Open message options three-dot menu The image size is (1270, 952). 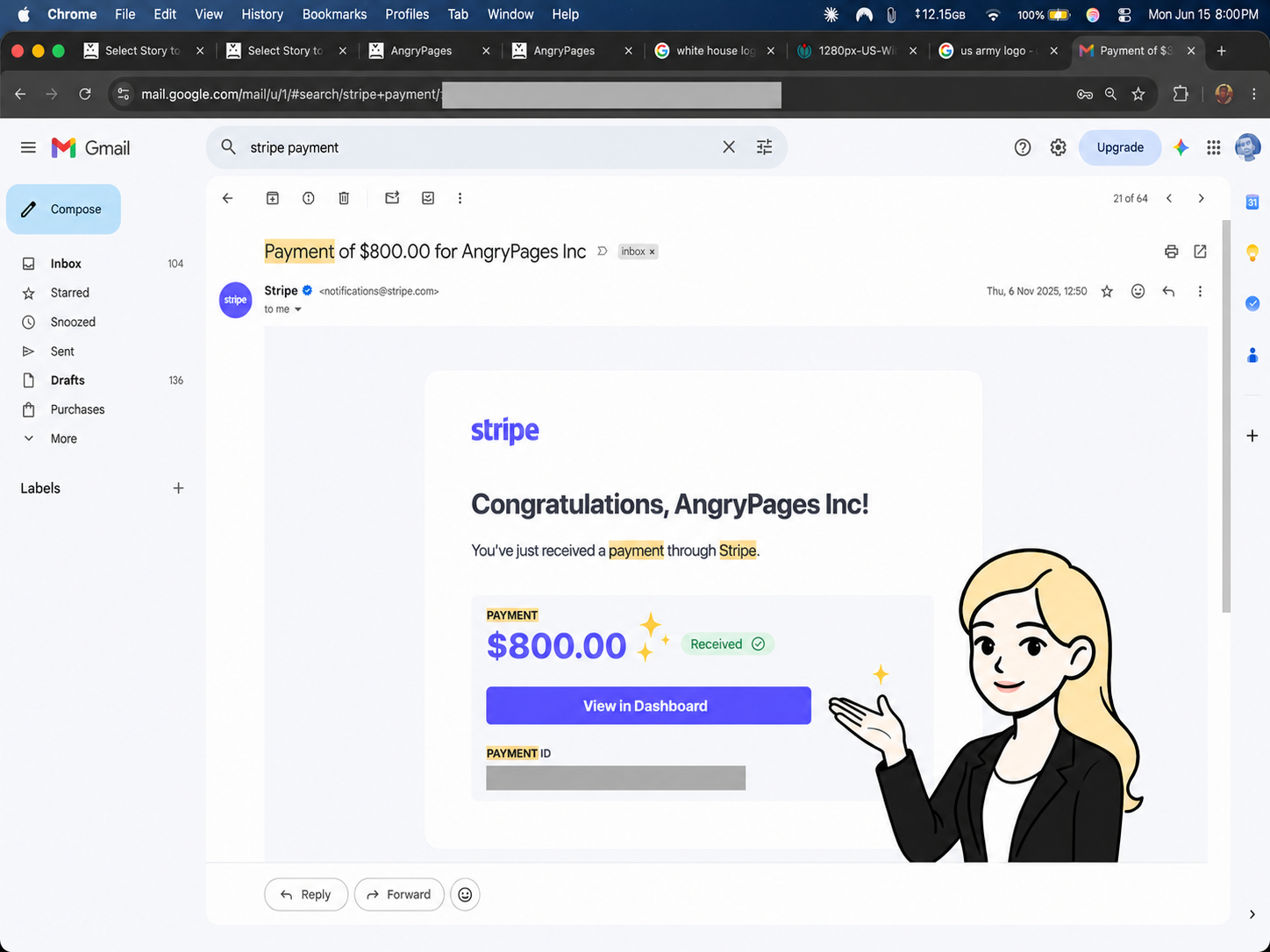pyautogui.click(x=1200, y=291)
